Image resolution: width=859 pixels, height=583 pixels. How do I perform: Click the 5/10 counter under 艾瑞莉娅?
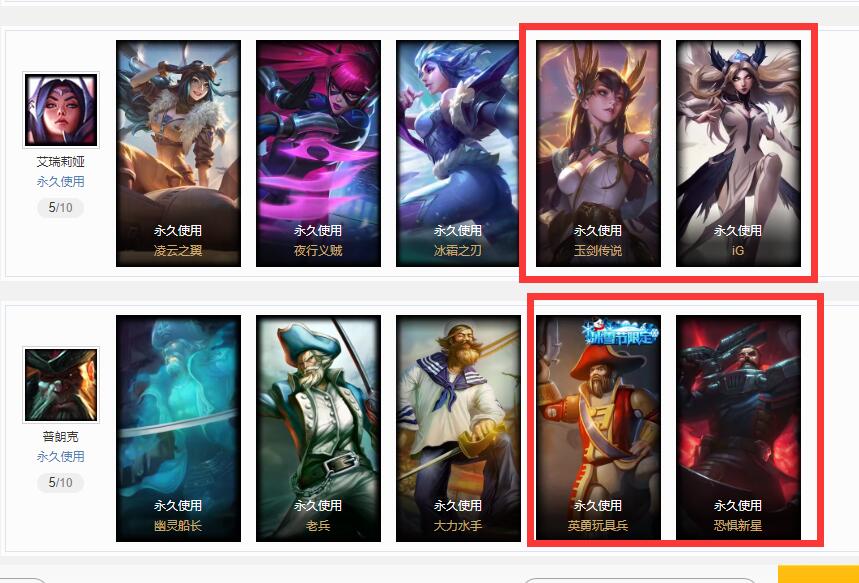pos(61,208)
